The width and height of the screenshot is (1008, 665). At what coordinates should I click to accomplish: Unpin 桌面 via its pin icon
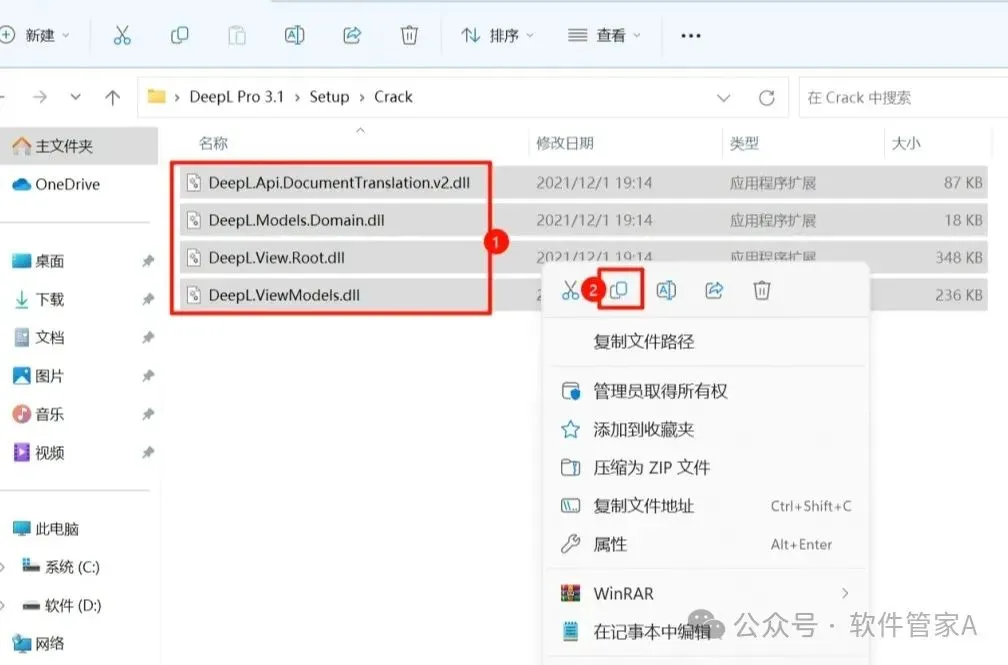point(148,261)
